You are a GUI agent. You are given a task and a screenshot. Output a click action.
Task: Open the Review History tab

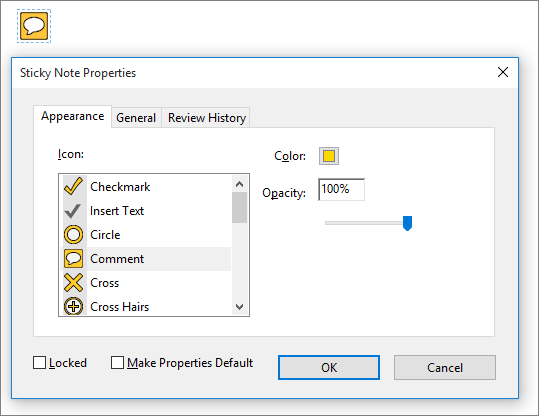click(207, 118)
